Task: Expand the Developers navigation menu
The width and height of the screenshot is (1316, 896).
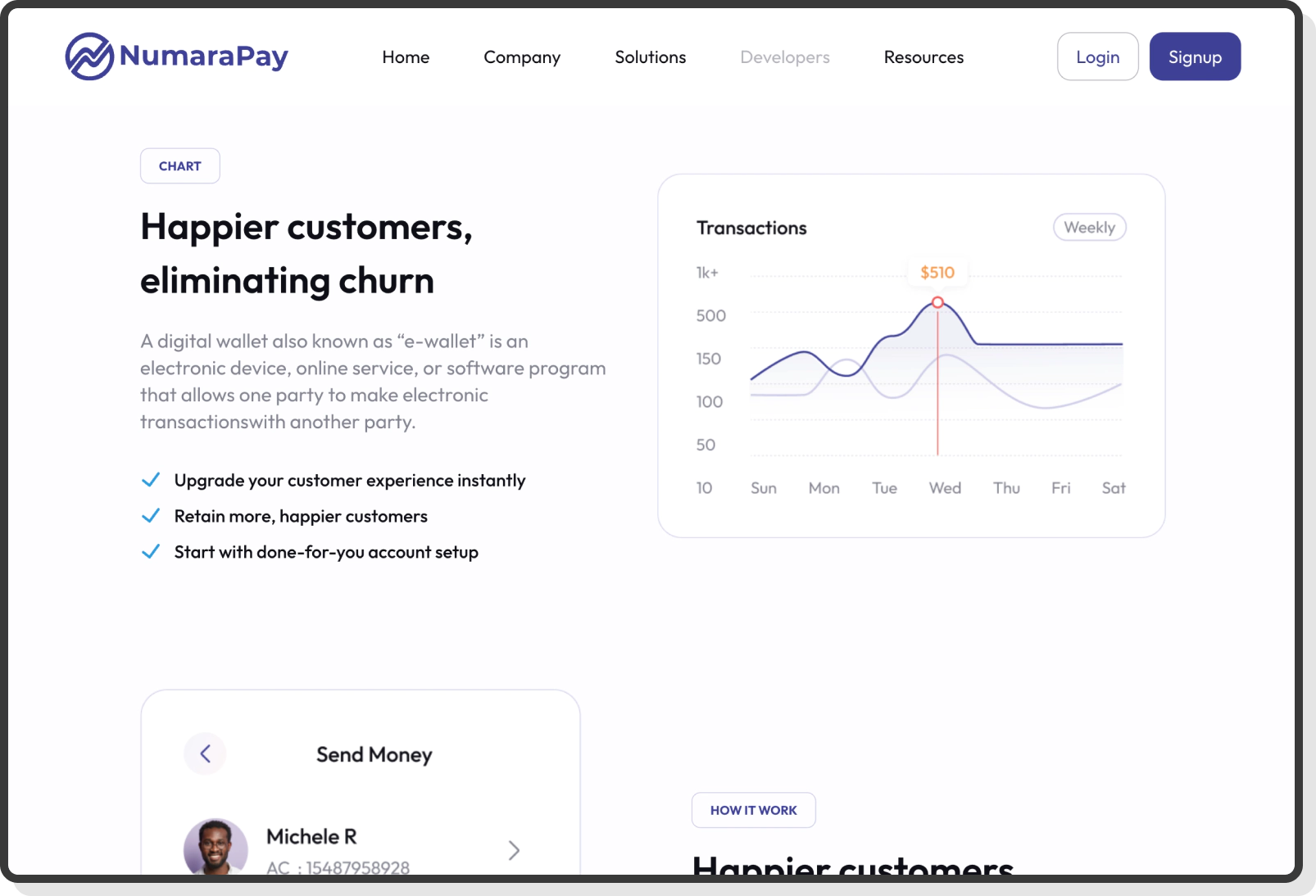Action: click(x=784, y=57)
